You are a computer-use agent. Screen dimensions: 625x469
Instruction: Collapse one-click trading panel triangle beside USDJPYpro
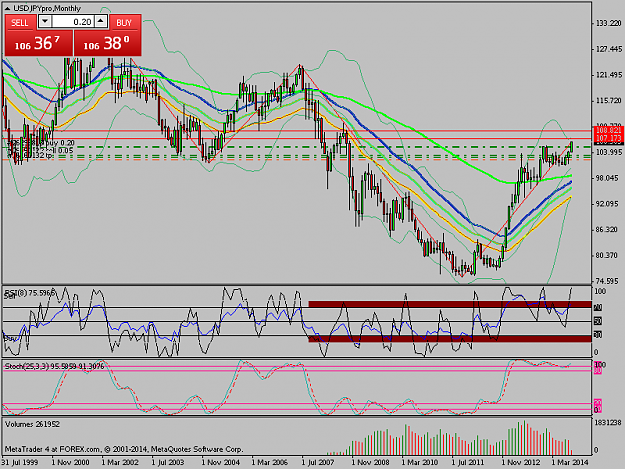tap(7, 8)
